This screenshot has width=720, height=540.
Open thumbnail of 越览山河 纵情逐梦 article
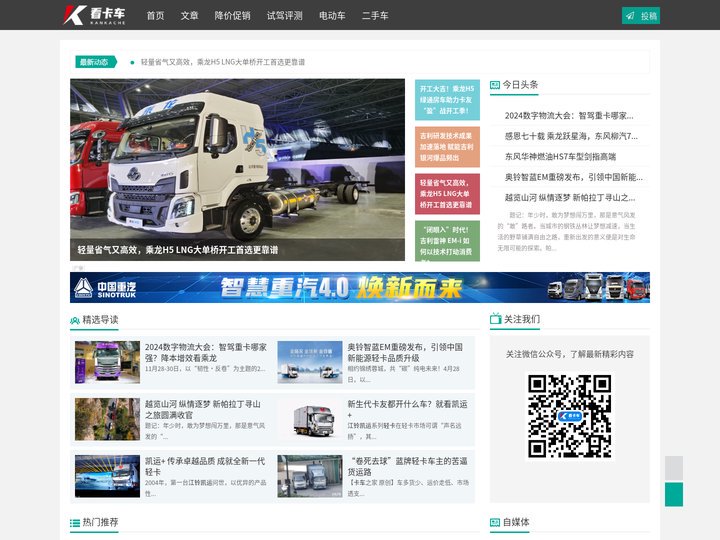[x=107, y=419]
